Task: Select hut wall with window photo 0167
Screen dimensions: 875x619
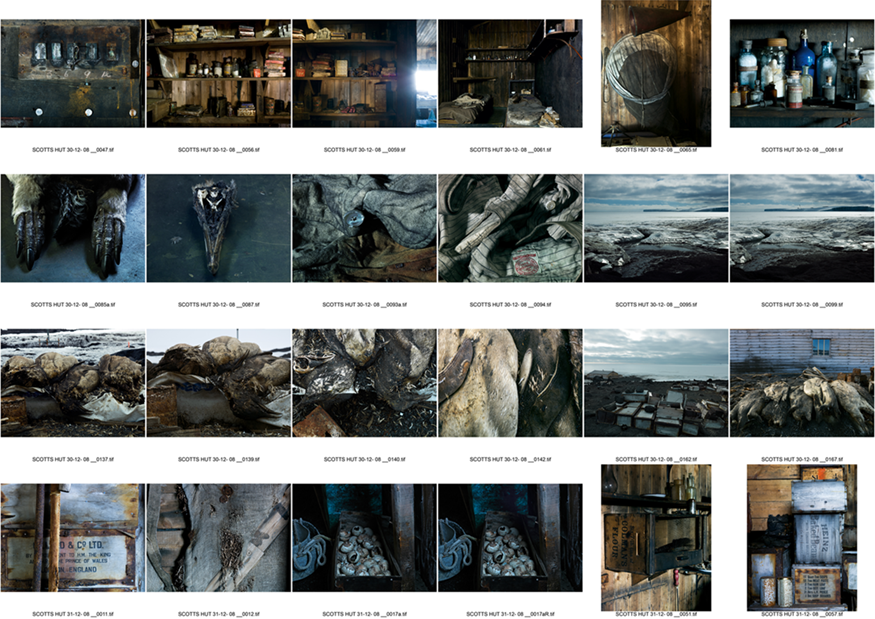Action: click(x=802, y=383)
